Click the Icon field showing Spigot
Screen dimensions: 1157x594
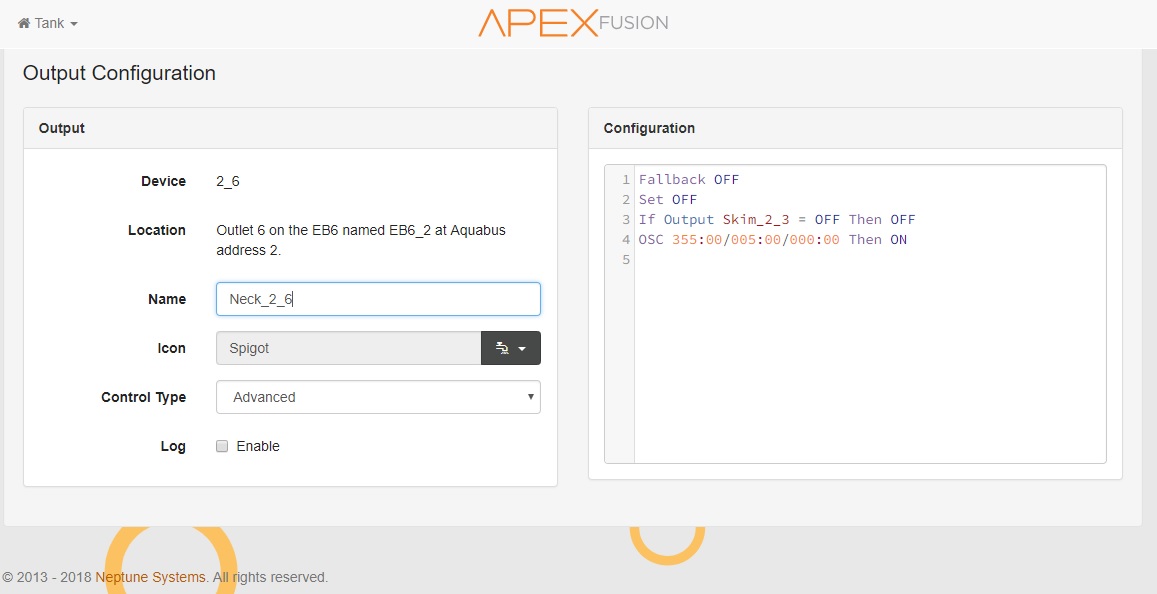tap(348, 348)
